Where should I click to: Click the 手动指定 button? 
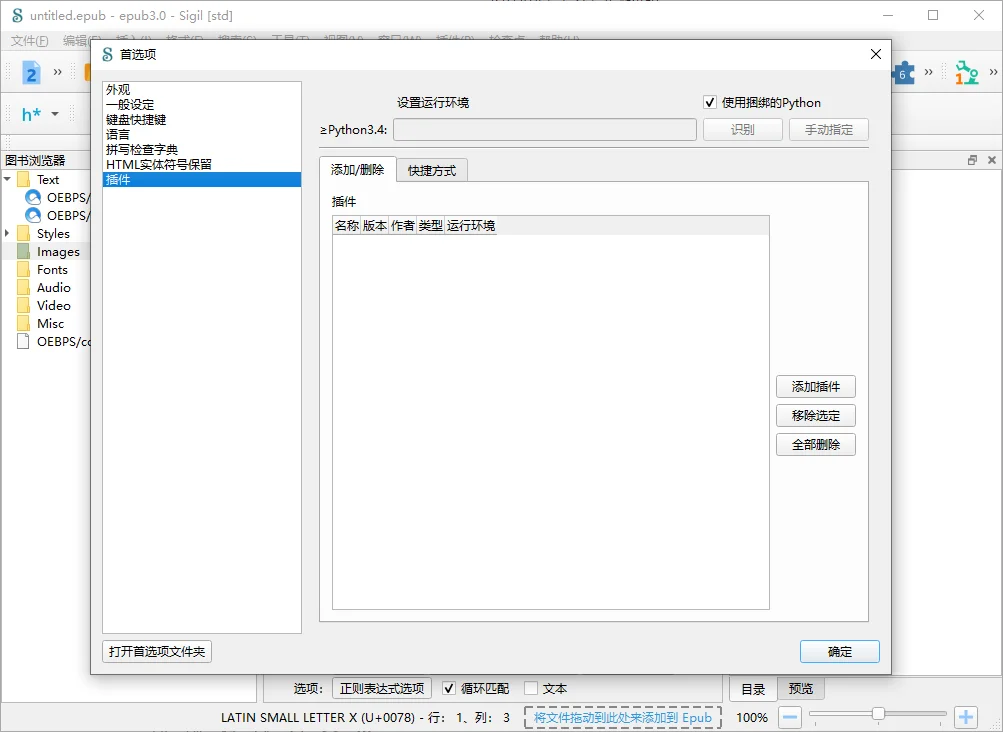pyautogui.click(x=828, y=130)
